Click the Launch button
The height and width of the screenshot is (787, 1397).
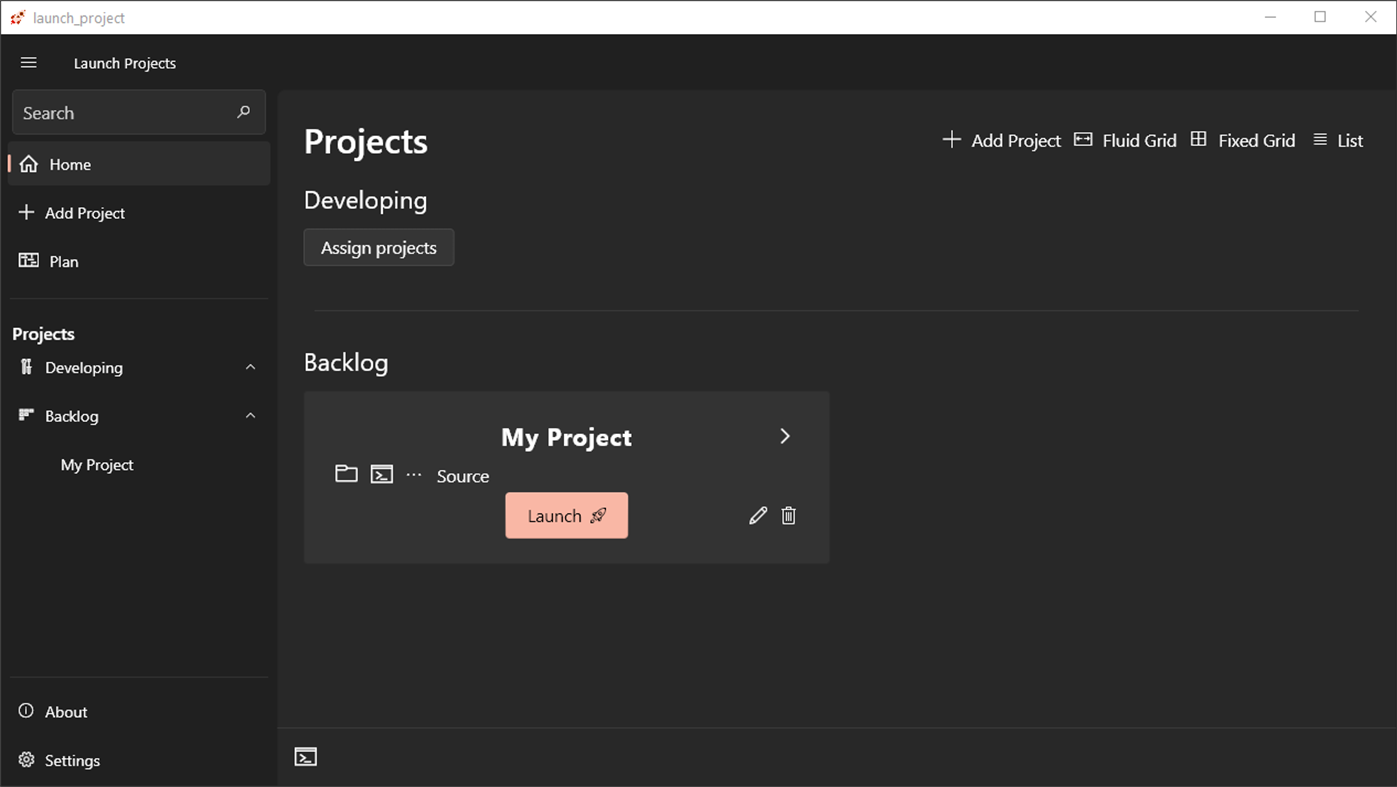(x=566, y=515)
